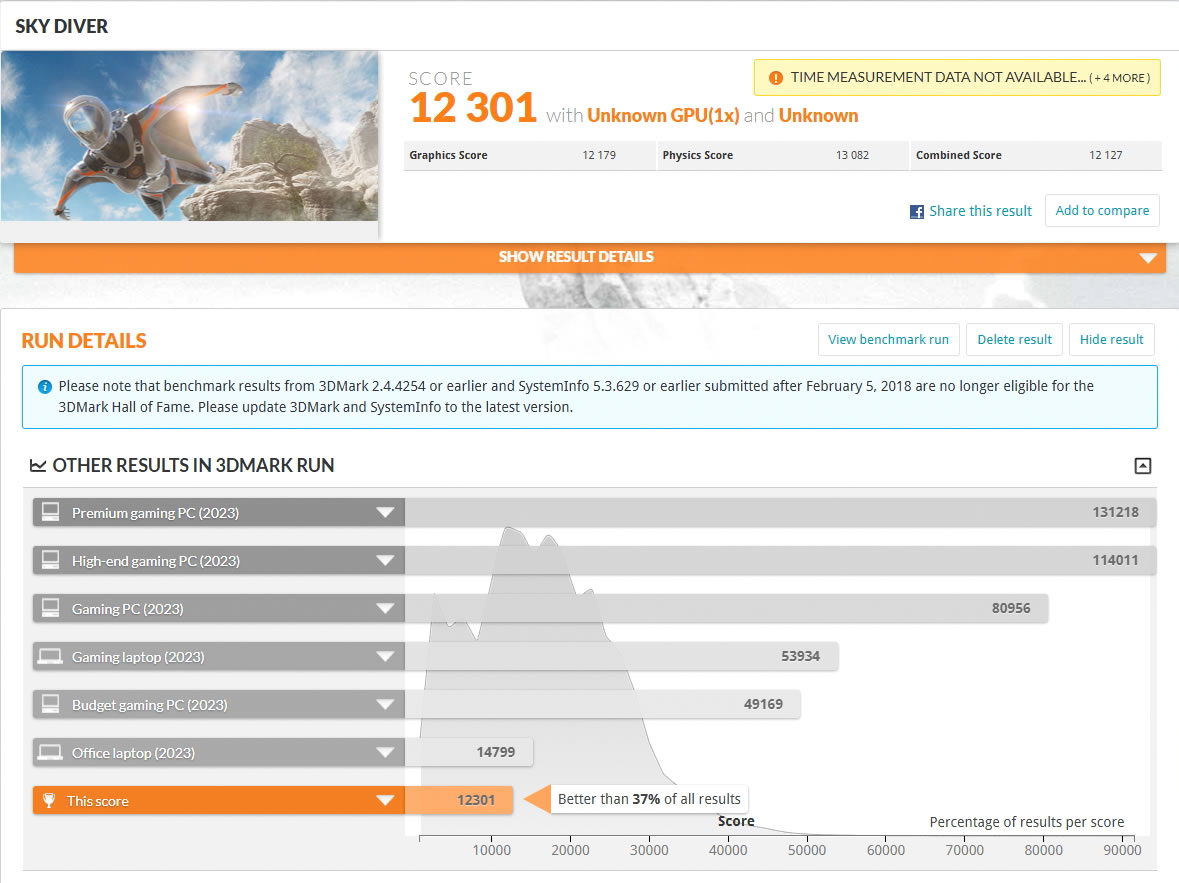Click the Facebook icon beside Share this result

(917, 212)
